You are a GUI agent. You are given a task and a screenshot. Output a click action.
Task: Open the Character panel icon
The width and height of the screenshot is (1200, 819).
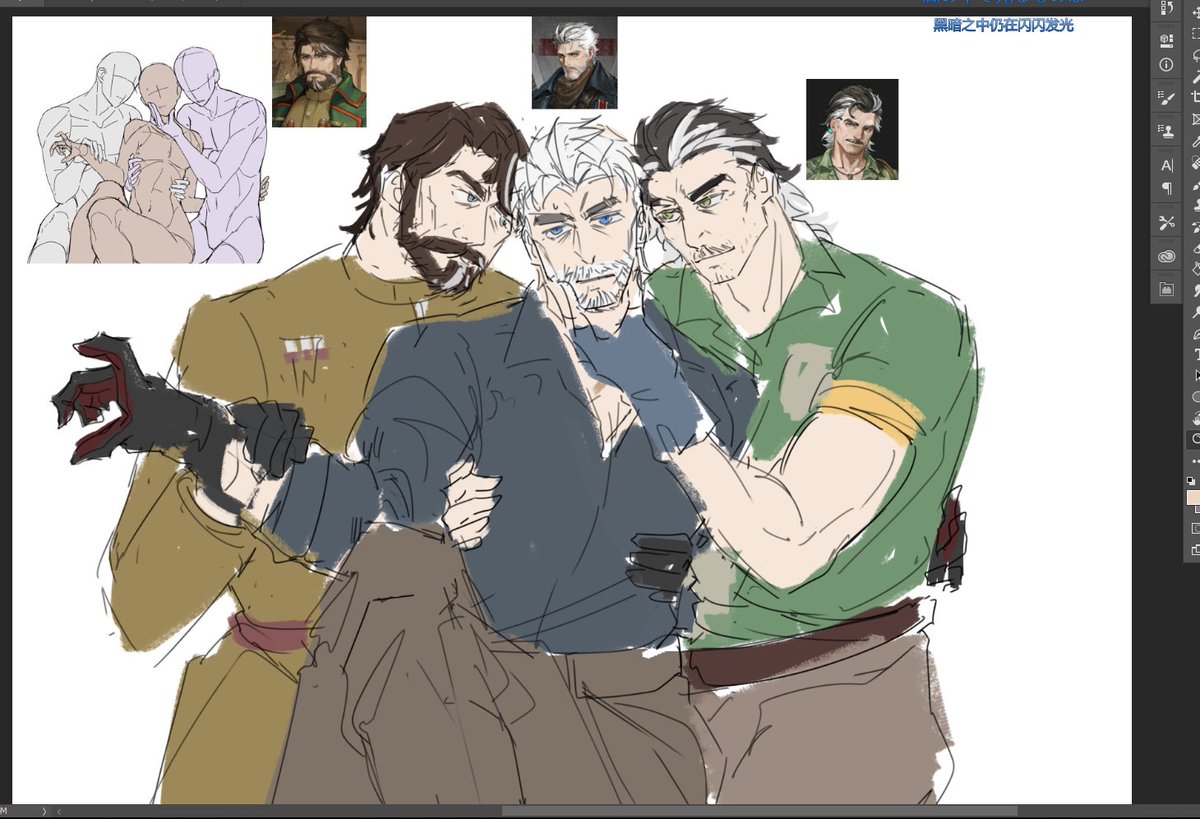[x=1166, y=164]
